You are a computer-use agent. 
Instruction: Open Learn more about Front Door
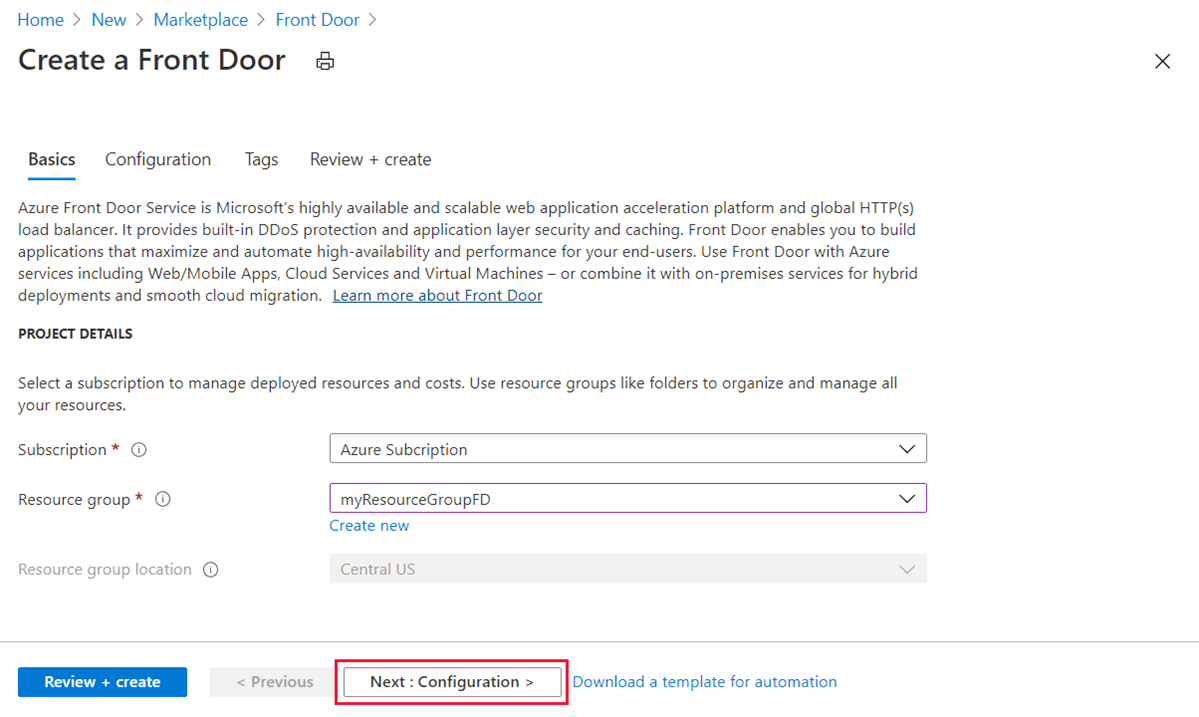(437, 295)
